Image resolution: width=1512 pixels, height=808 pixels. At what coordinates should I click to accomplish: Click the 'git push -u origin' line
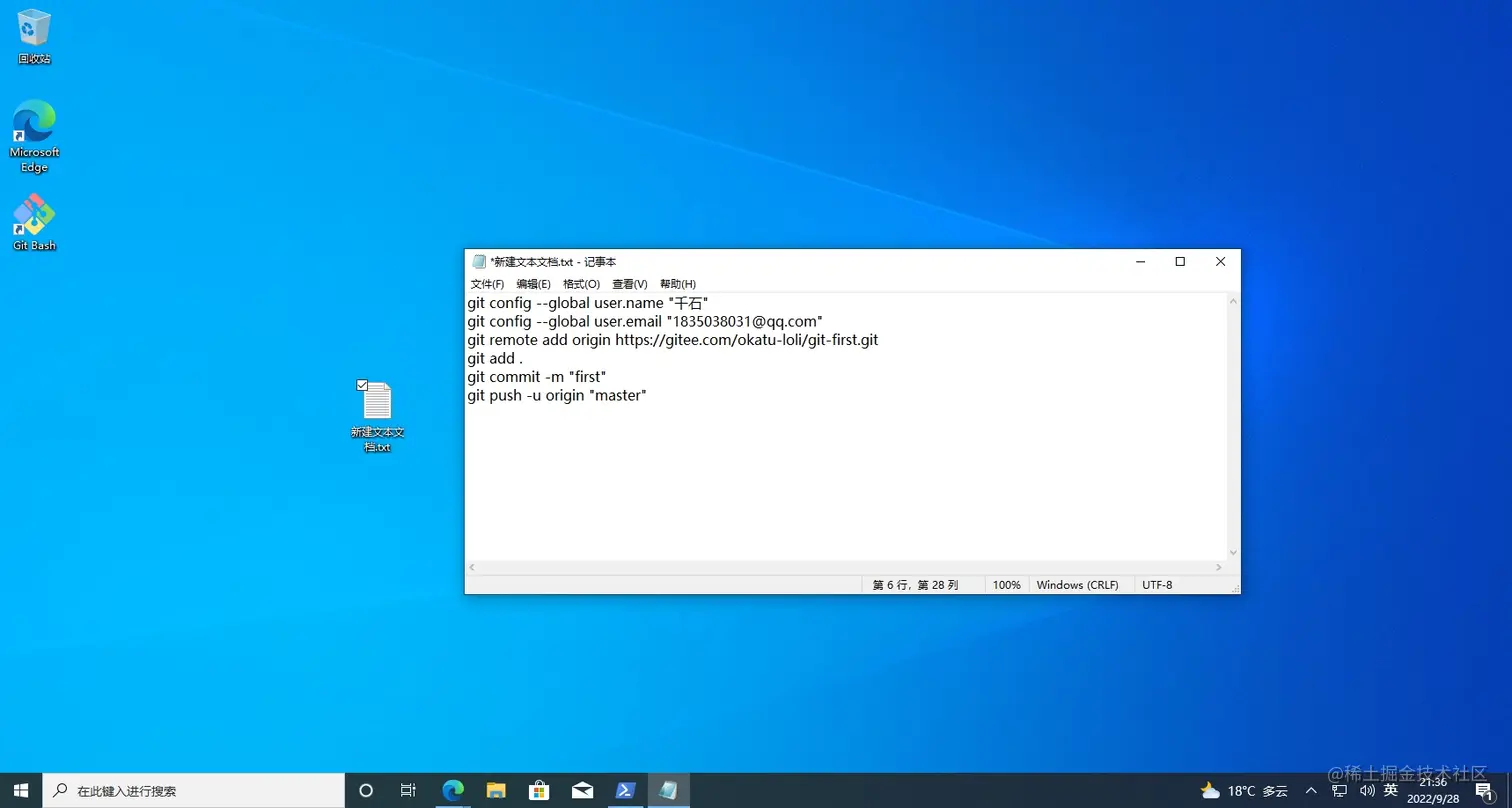coord(557,395)
